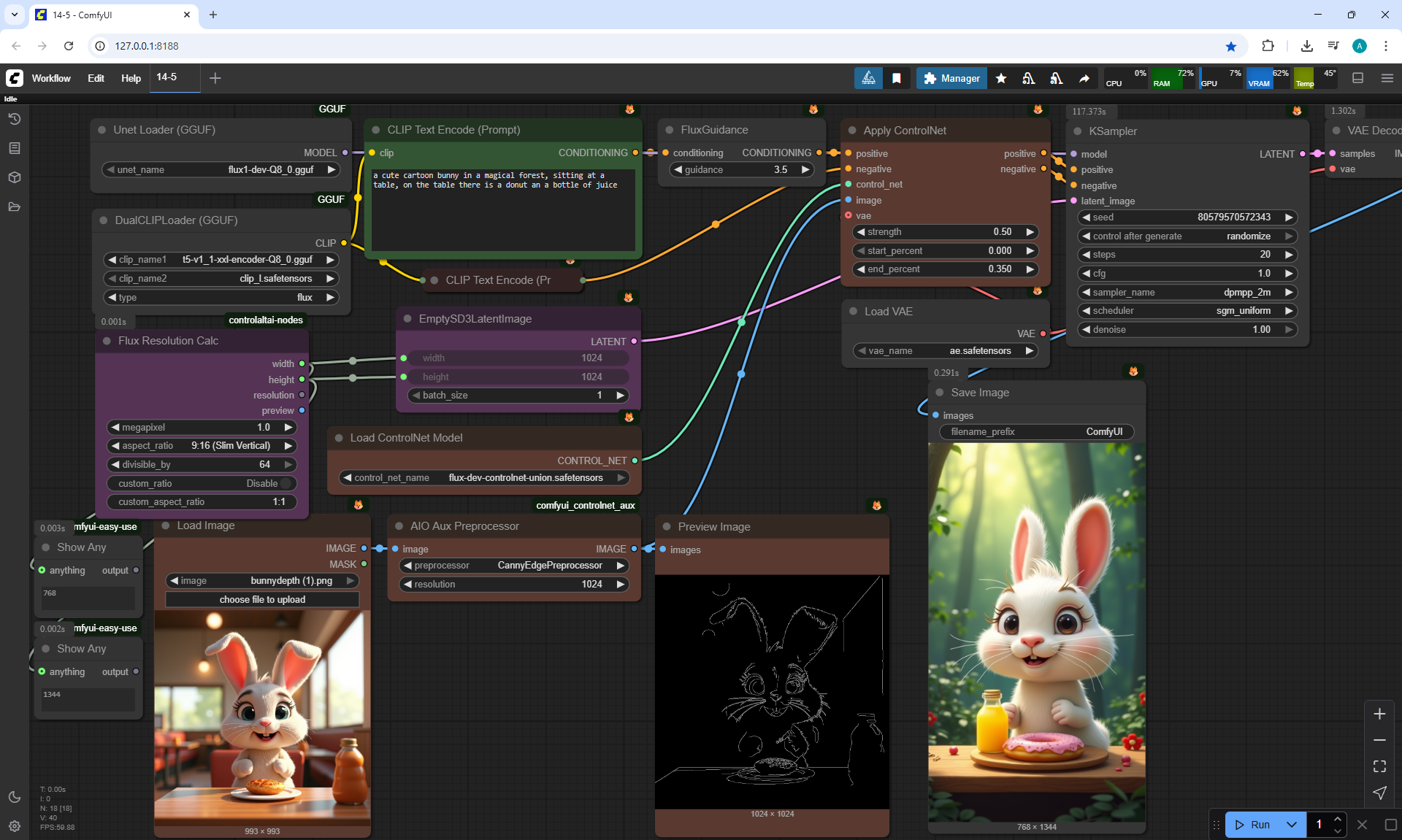Image resolution: width=1402 pixels, height=840 pixels.
Task: Open the Help menu
Action: tap(131, 78)
